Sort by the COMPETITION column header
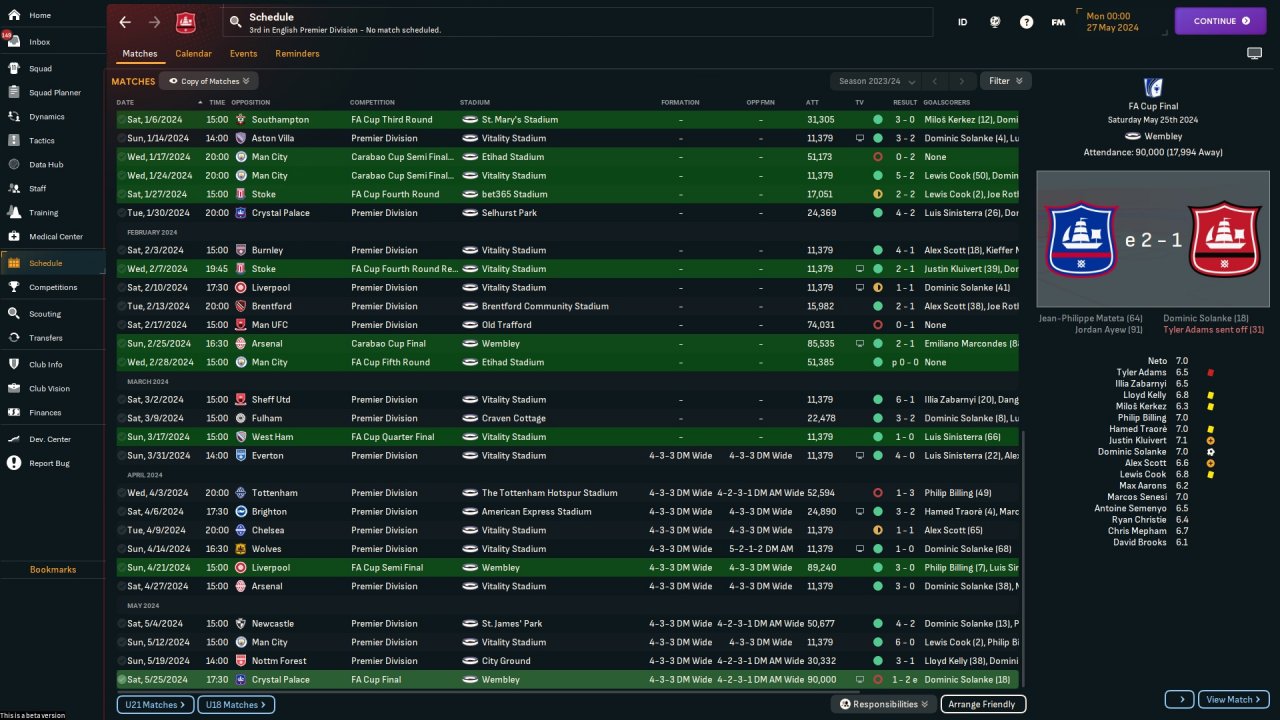Viewport: 1280px width, 720px height. coord(372,102)
